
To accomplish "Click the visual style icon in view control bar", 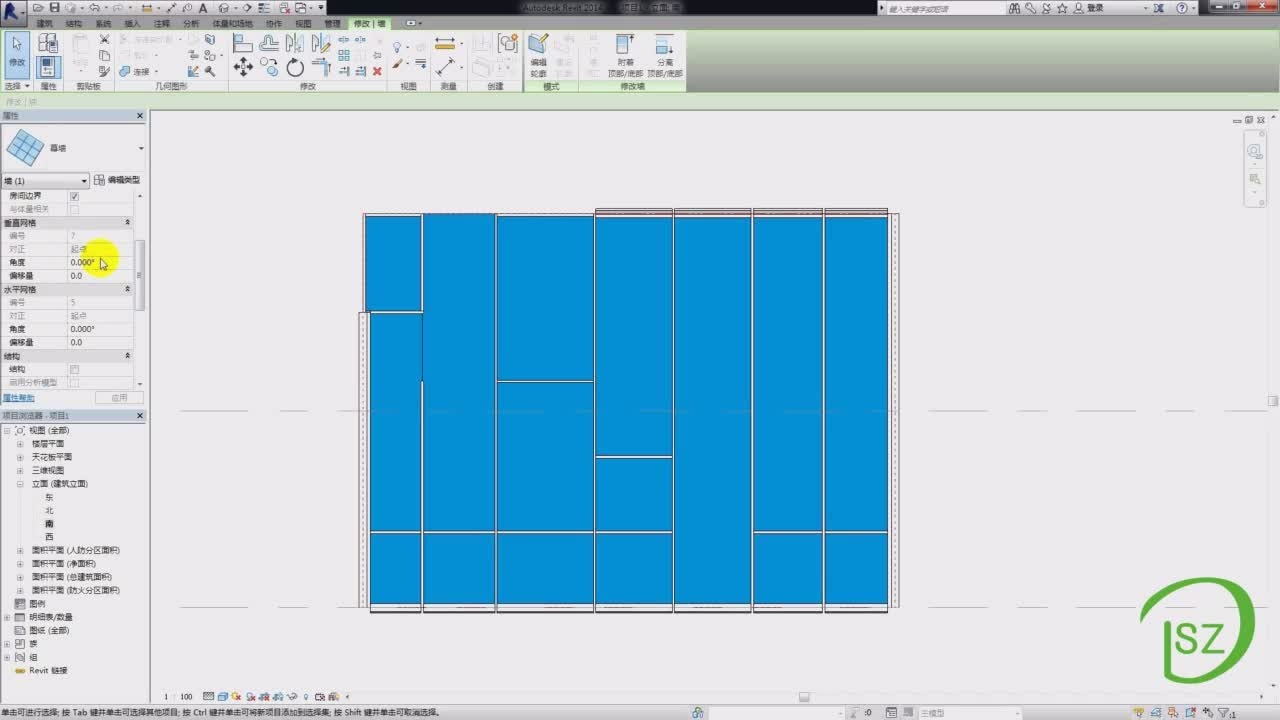I will [222, 696].
